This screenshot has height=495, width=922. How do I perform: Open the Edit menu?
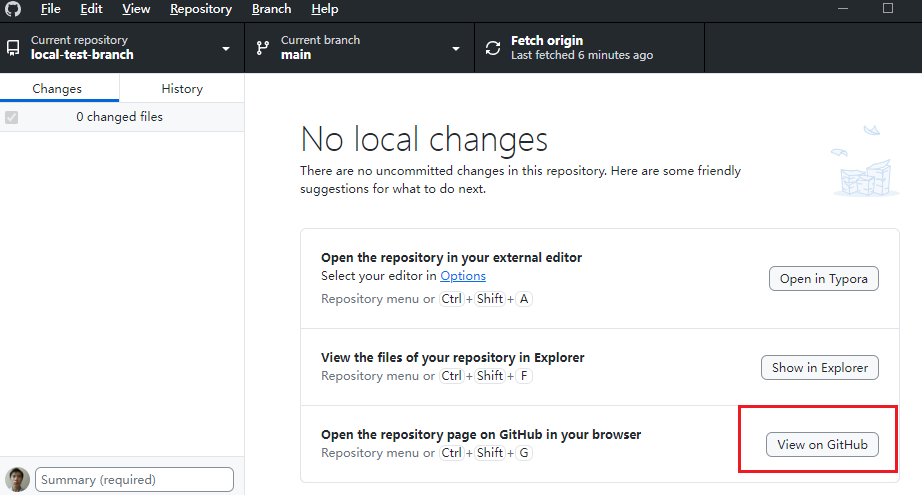(x=91, y=9)
